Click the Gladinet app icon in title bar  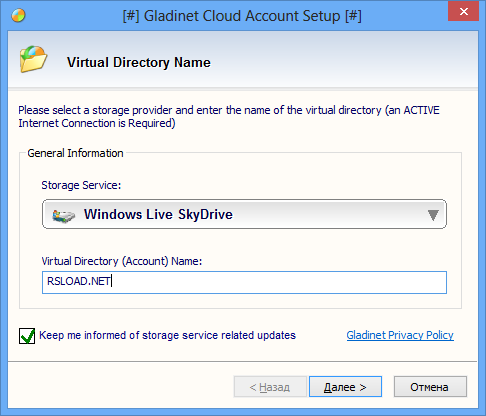point(18,15)
